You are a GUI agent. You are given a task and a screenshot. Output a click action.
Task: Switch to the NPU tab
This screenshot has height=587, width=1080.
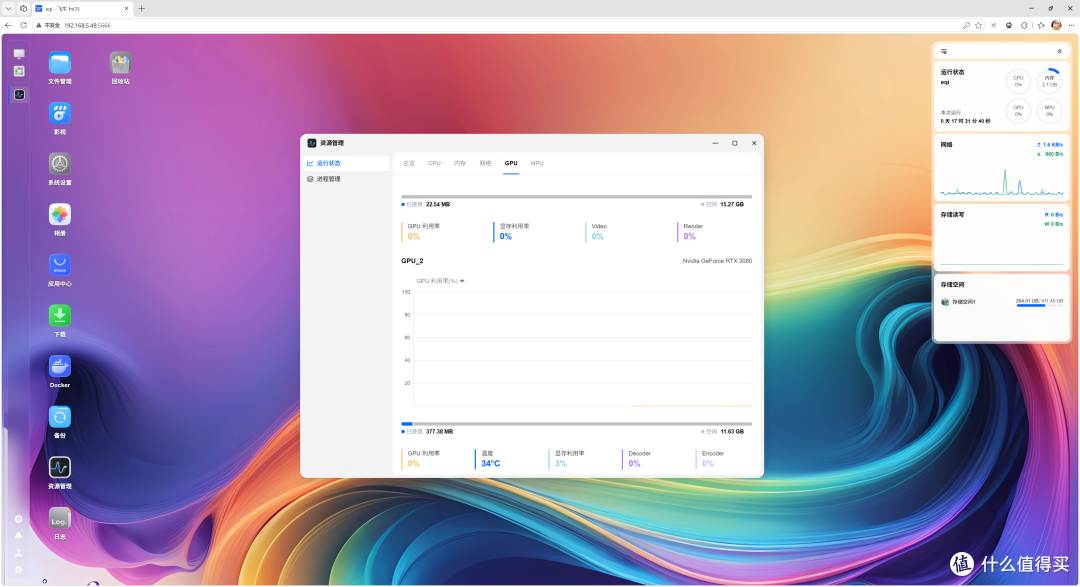(x=537, y=163)
